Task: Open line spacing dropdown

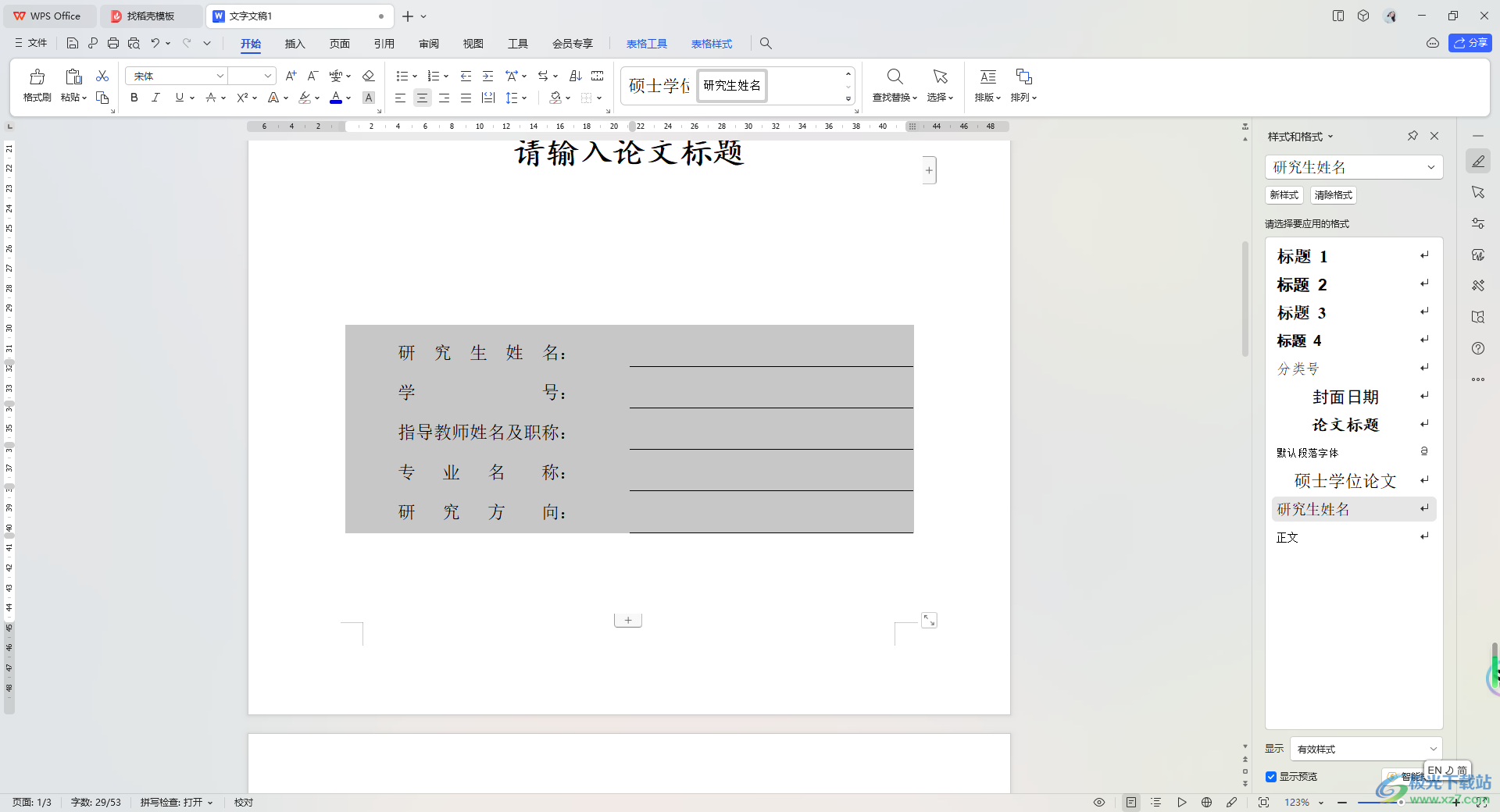Action: click(x=524, y=98)
